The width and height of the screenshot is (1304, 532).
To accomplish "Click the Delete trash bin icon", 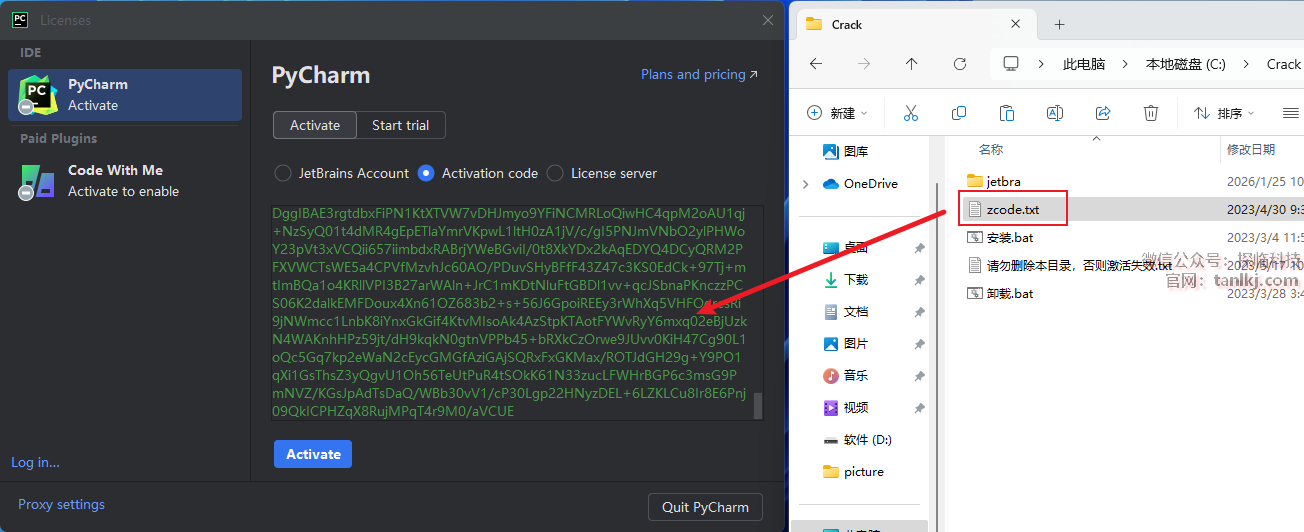I will [1151, 113].
